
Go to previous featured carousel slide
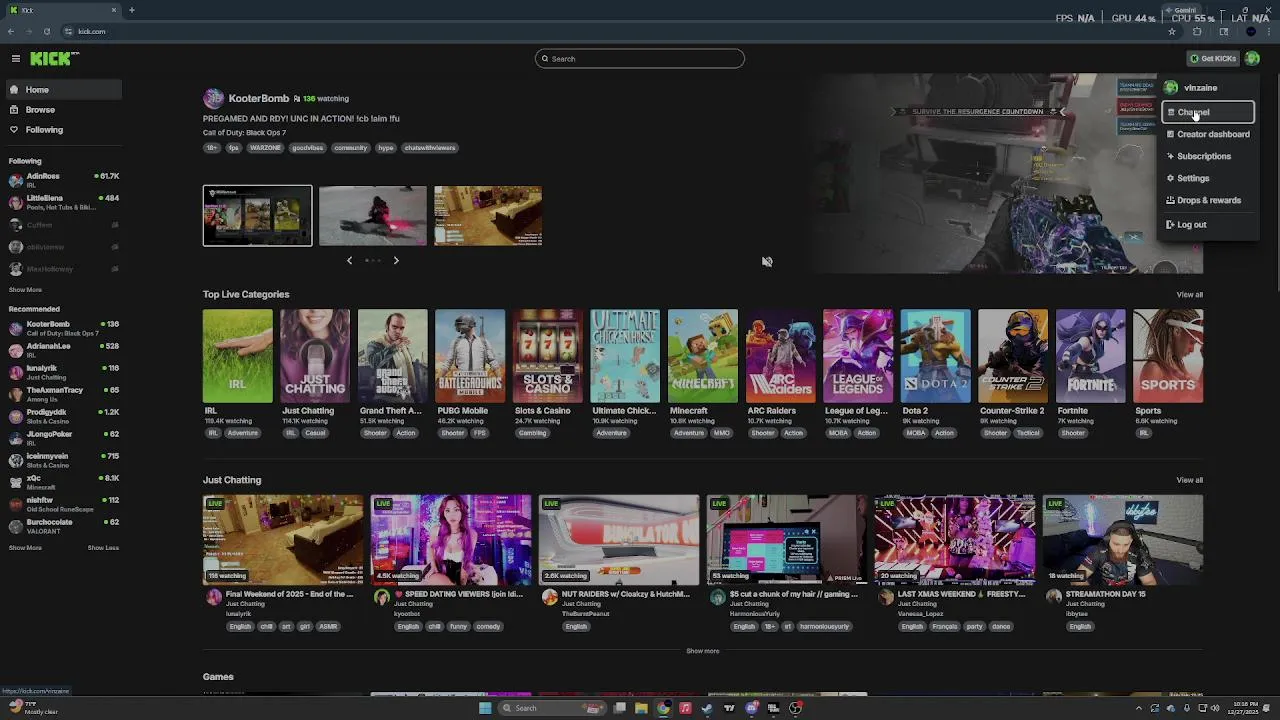pos(349,260)
